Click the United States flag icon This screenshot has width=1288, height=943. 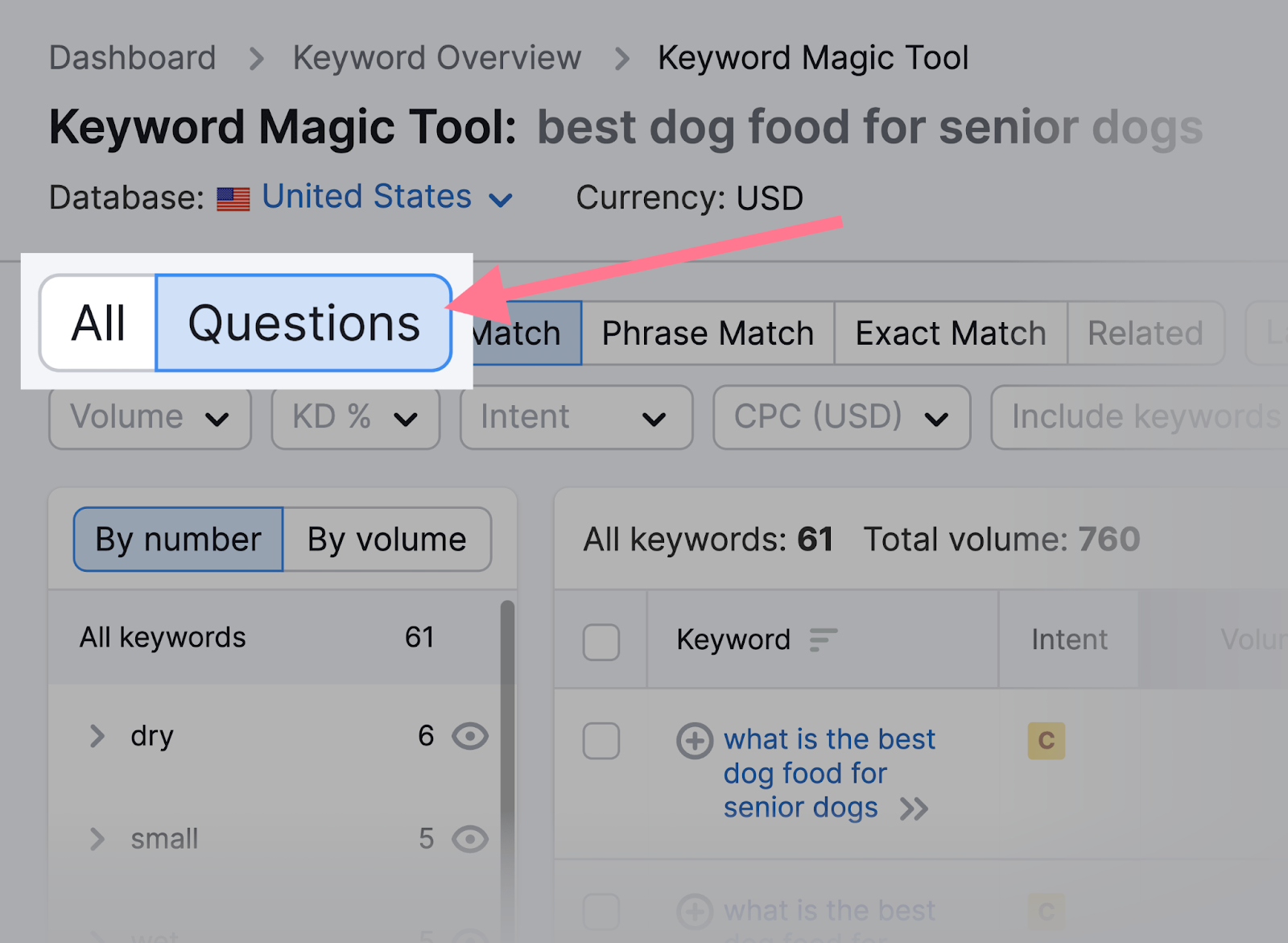coord(233,199)
